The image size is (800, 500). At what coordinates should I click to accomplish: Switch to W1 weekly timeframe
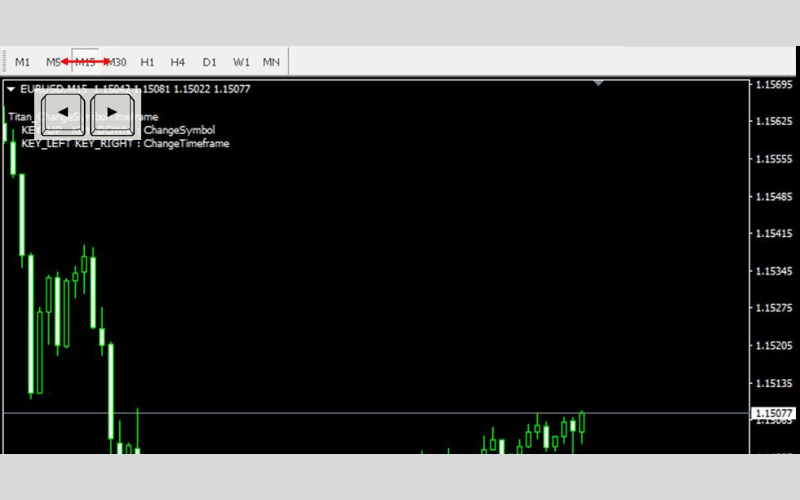click(241, 62)
